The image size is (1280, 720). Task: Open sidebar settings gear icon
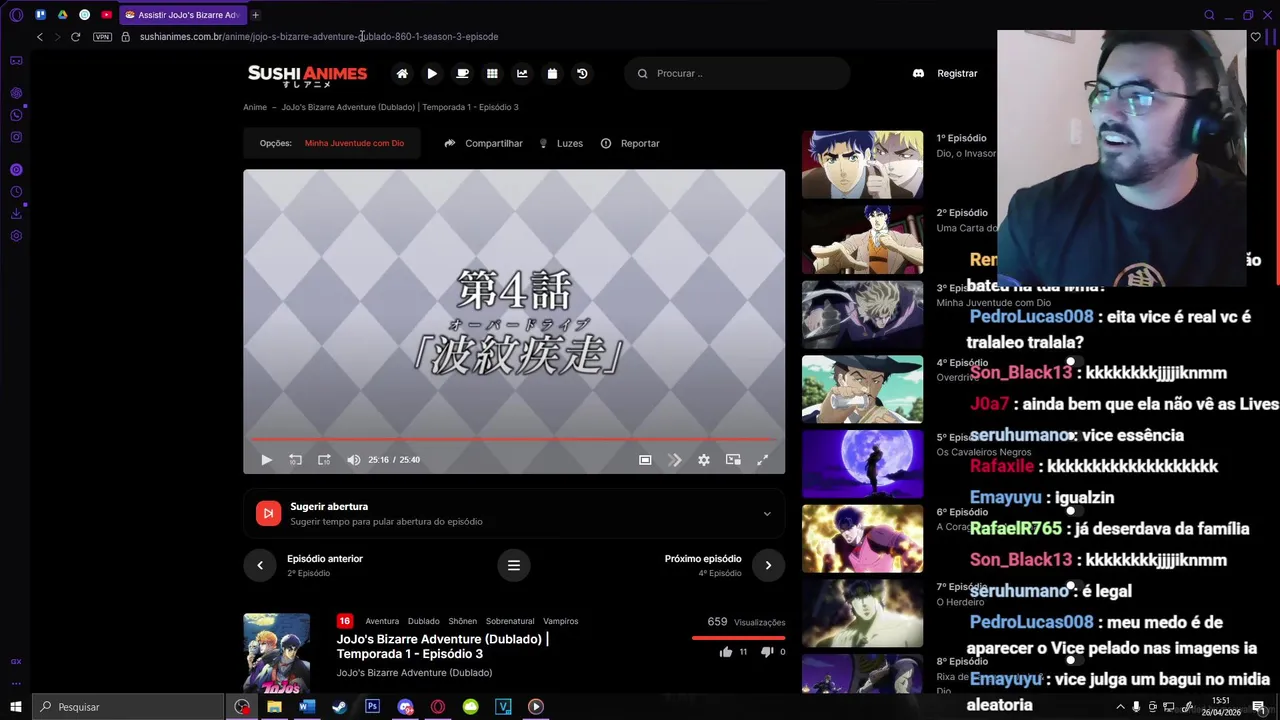pyautogui.click(x=16, y=236)
